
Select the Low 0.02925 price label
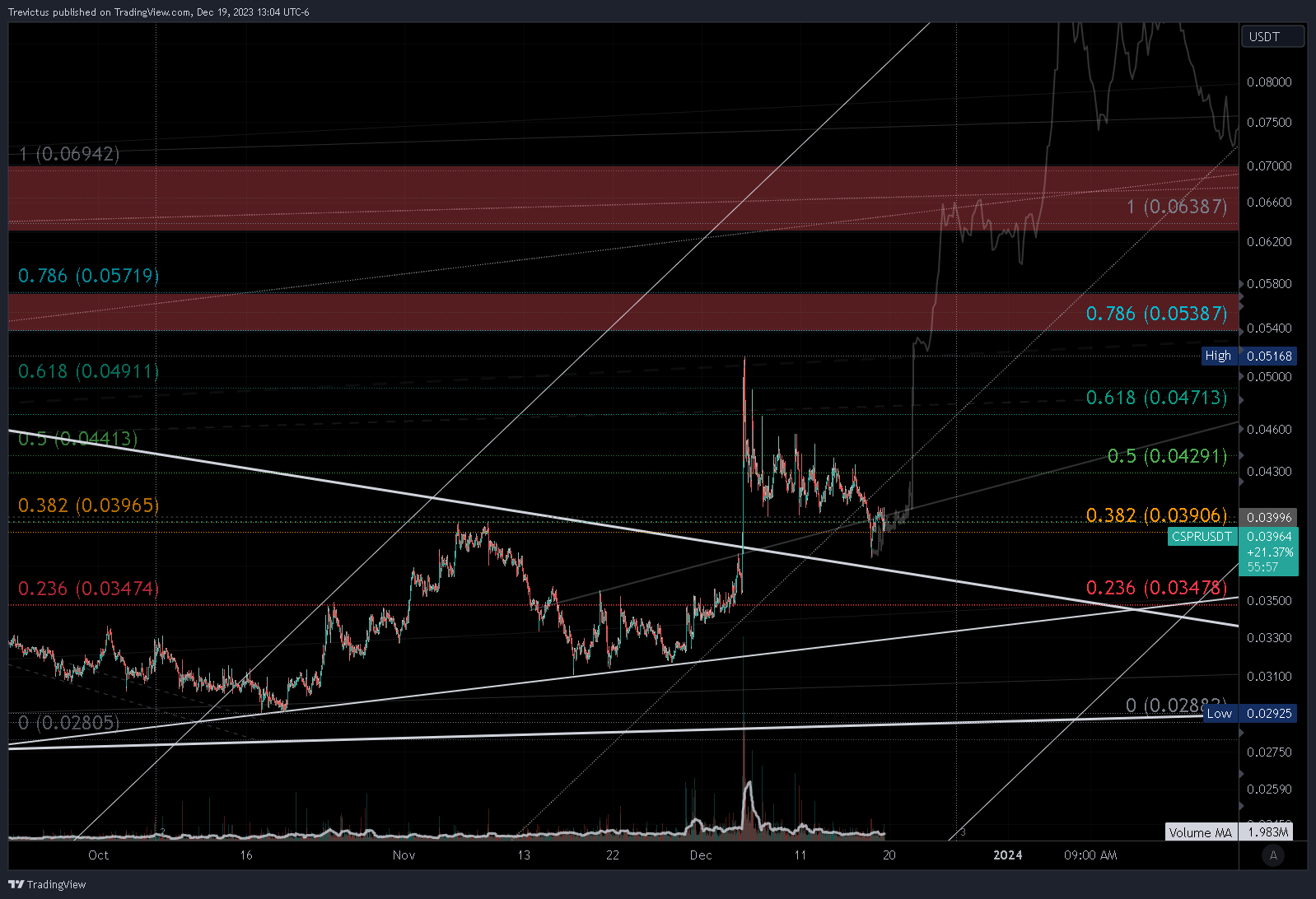point(1249,713)
